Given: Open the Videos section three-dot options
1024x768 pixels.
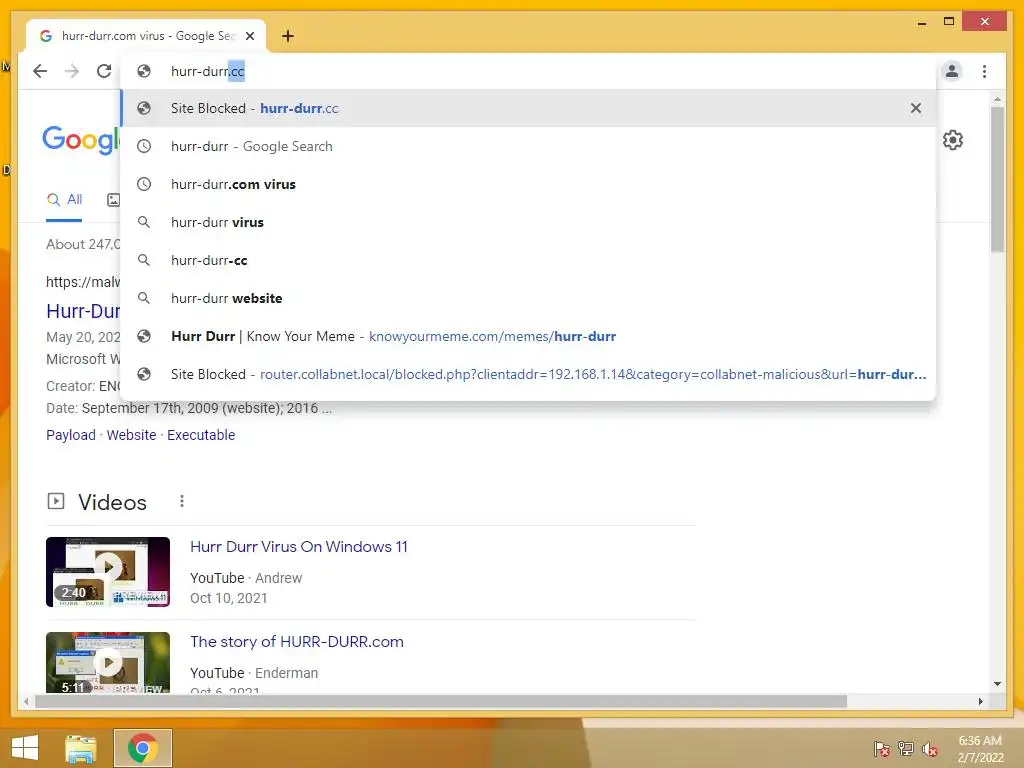Looking at the screenshot, I should point(182,501).
